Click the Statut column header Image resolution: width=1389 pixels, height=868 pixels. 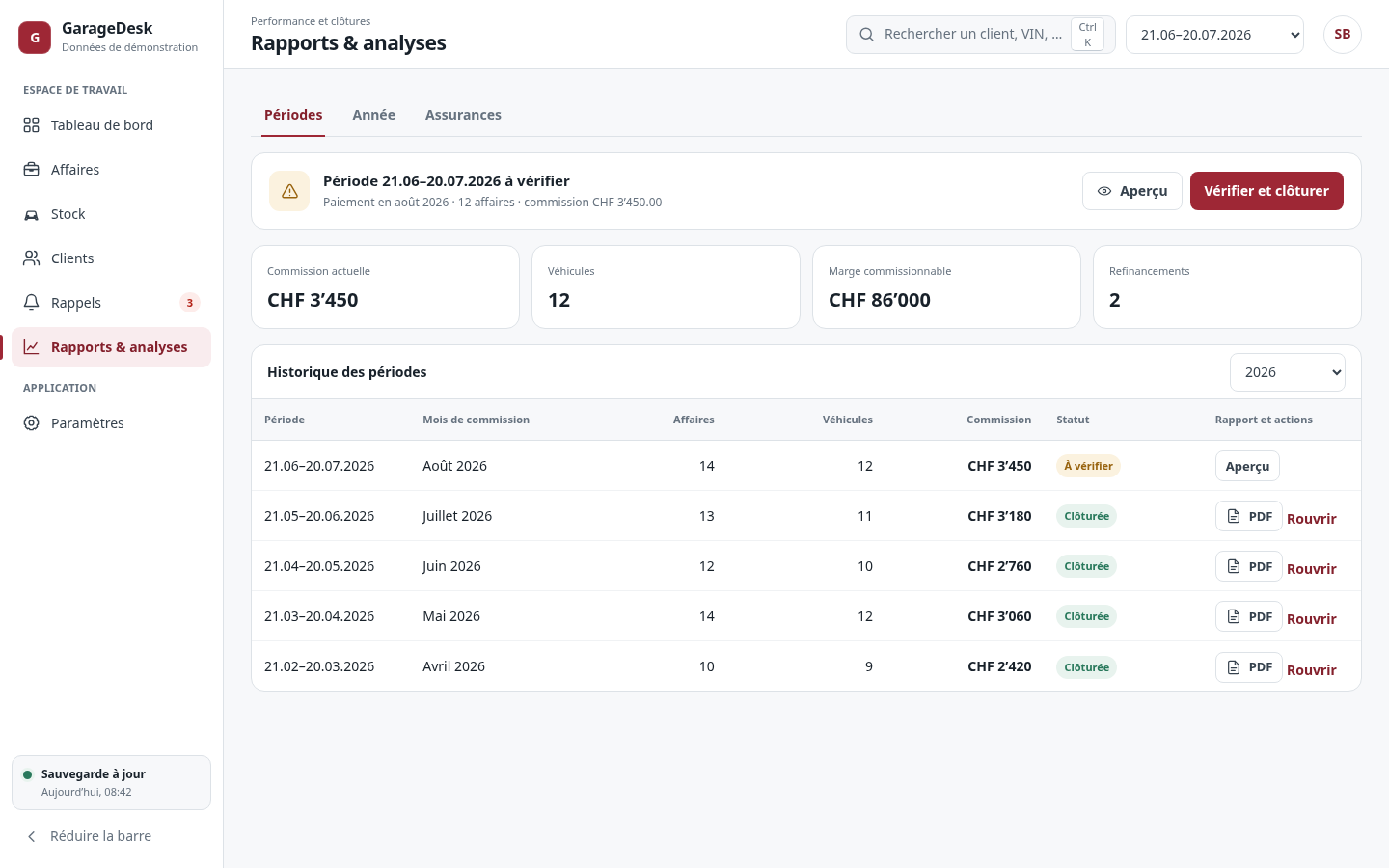click(1073, 420)
